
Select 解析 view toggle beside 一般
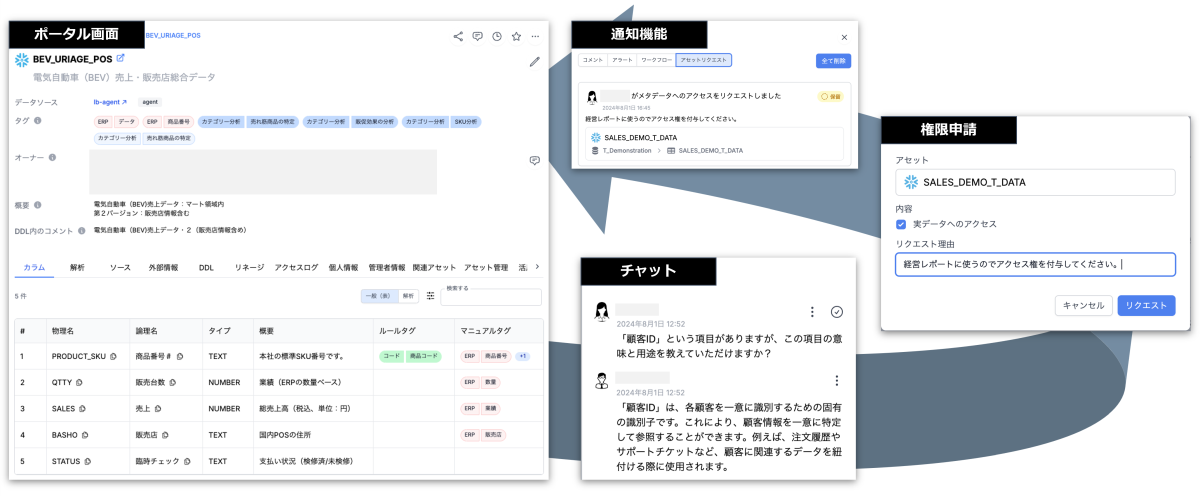[408, 296]
